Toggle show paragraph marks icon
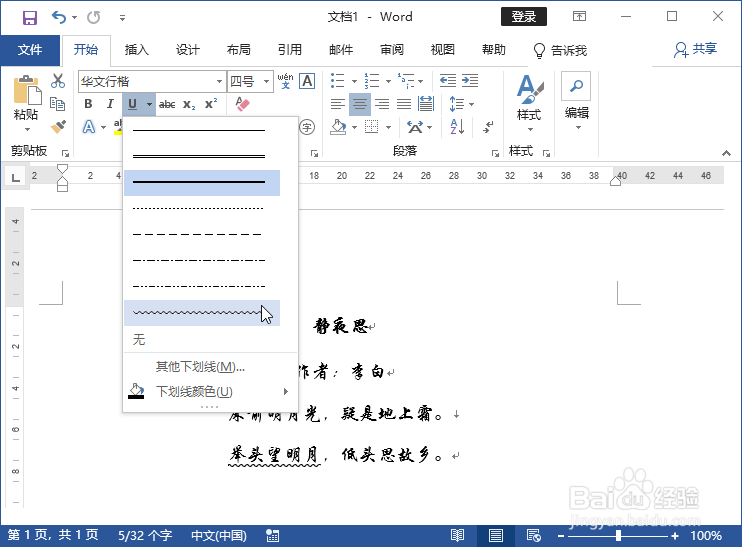This screenshot has width=742, height=547. pos(488,127)
